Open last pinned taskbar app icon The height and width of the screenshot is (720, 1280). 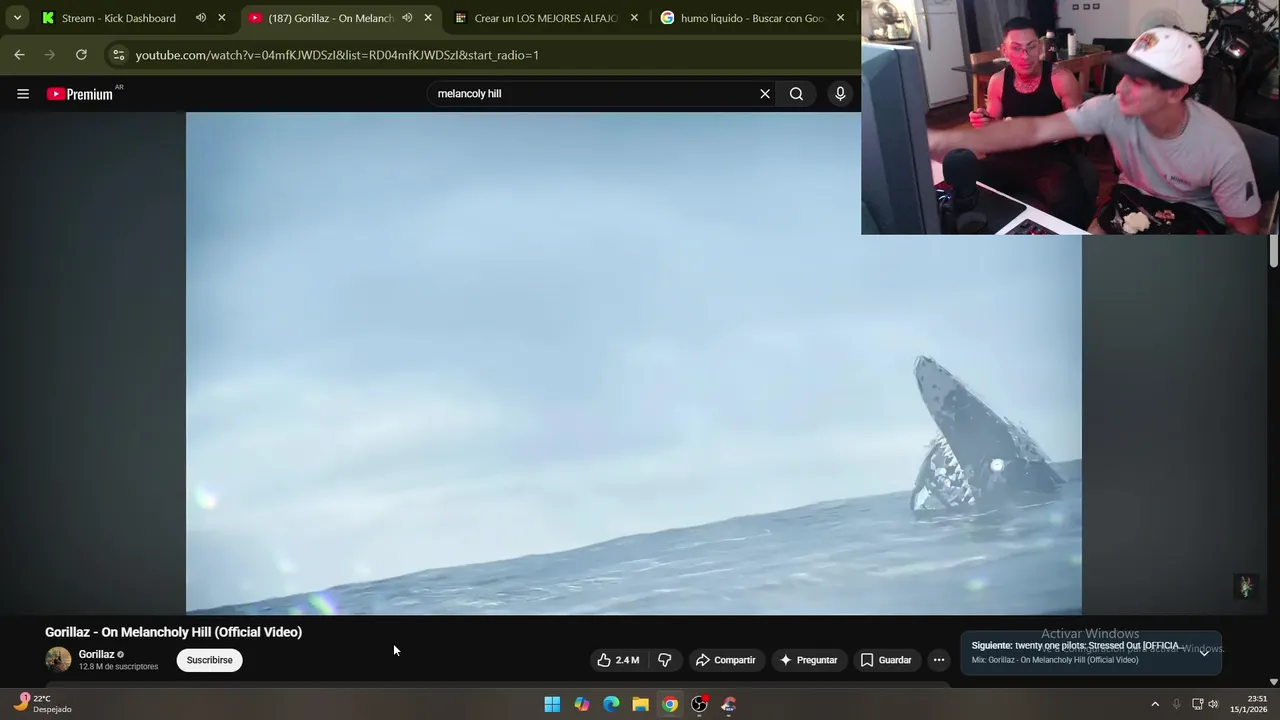coord(729,704)
